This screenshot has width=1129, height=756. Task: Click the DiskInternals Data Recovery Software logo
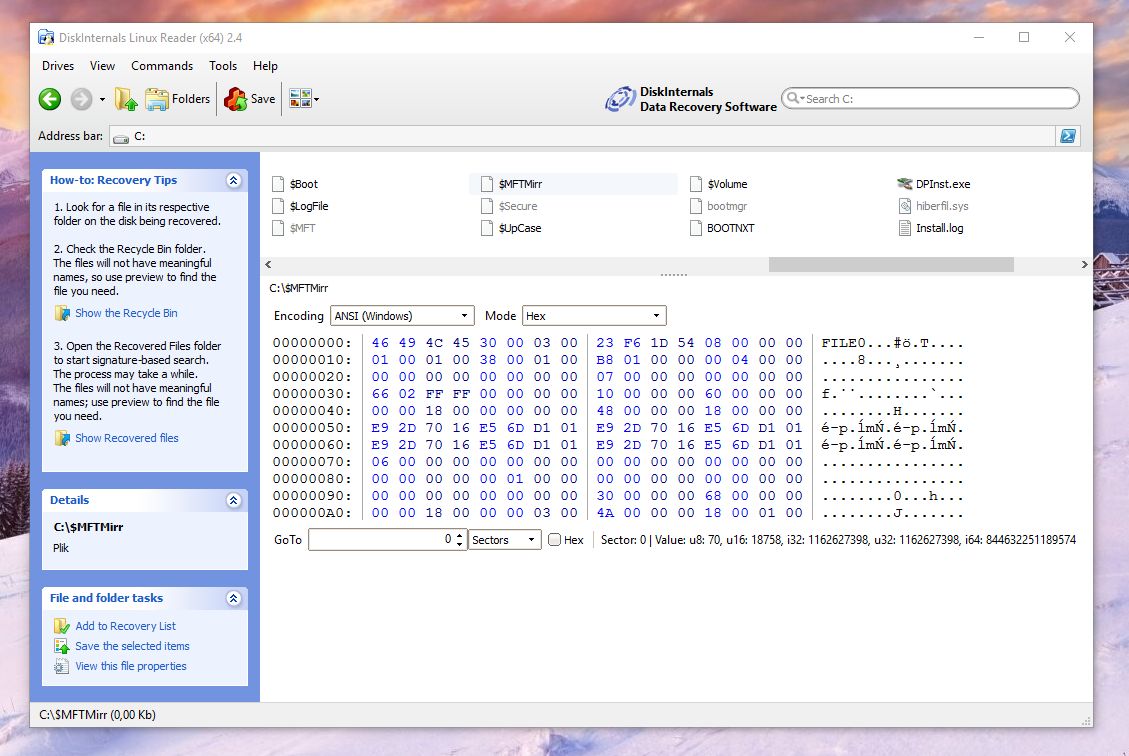(x=691, y=99)
